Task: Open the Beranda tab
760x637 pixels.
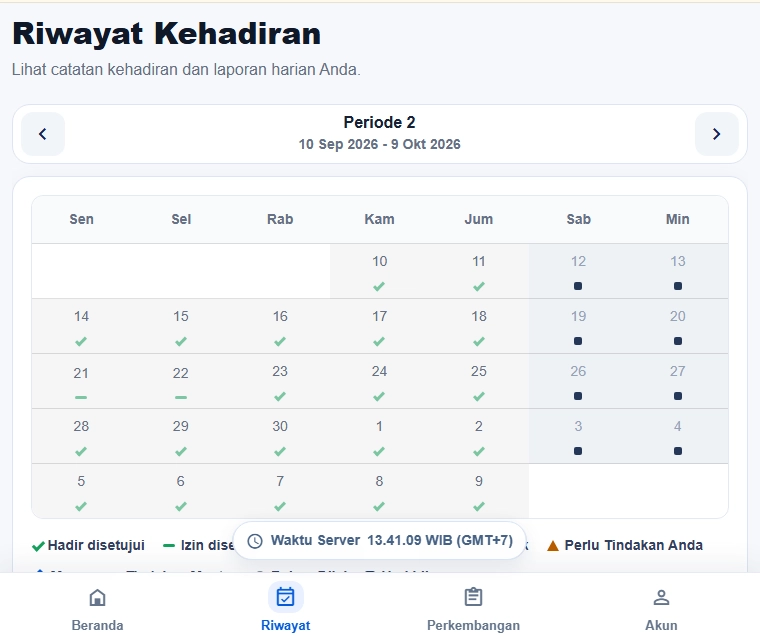Action: [x=97, y=608]
